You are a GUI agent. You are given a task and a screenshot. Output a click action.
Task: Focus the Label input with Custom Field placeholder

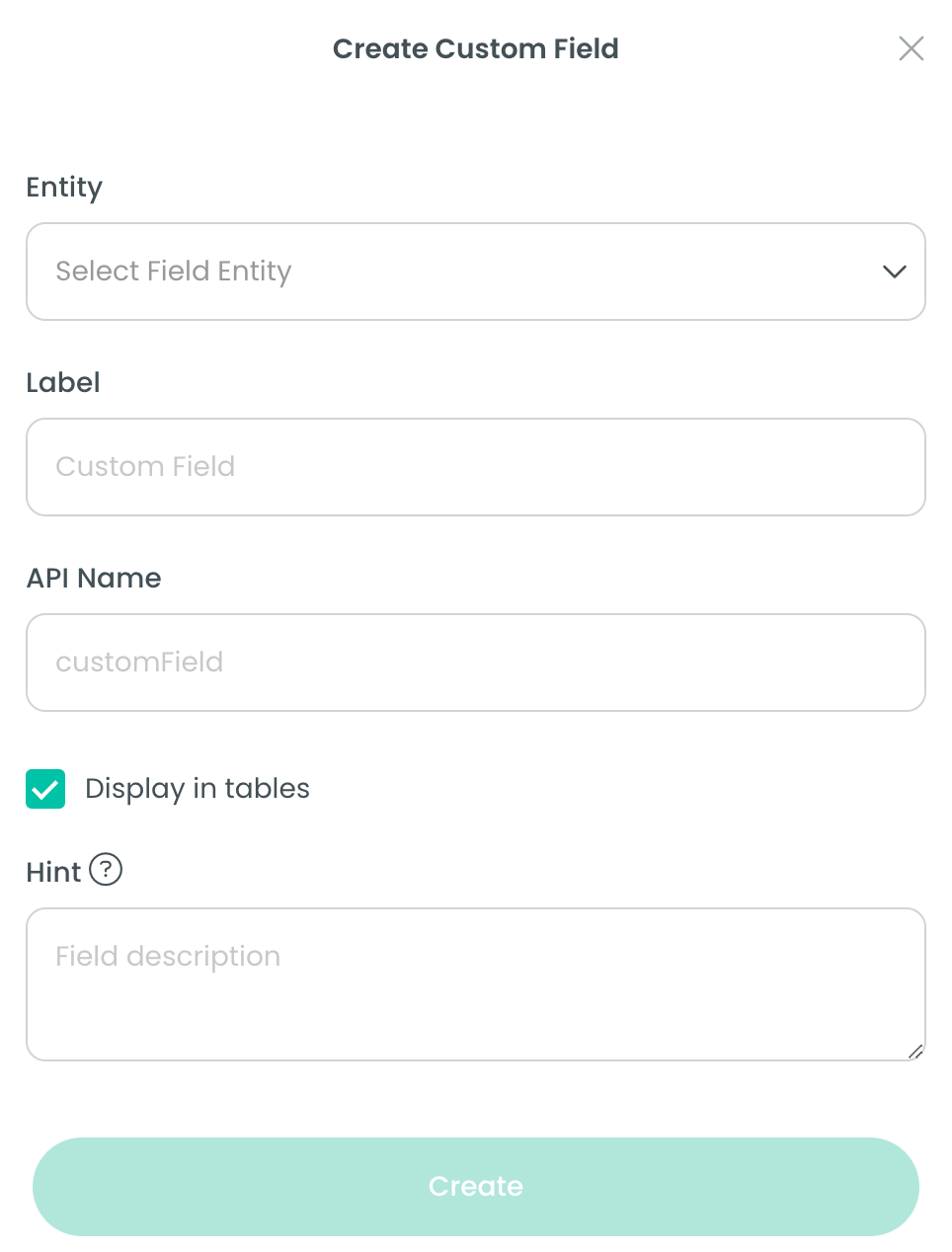point(476,467)
